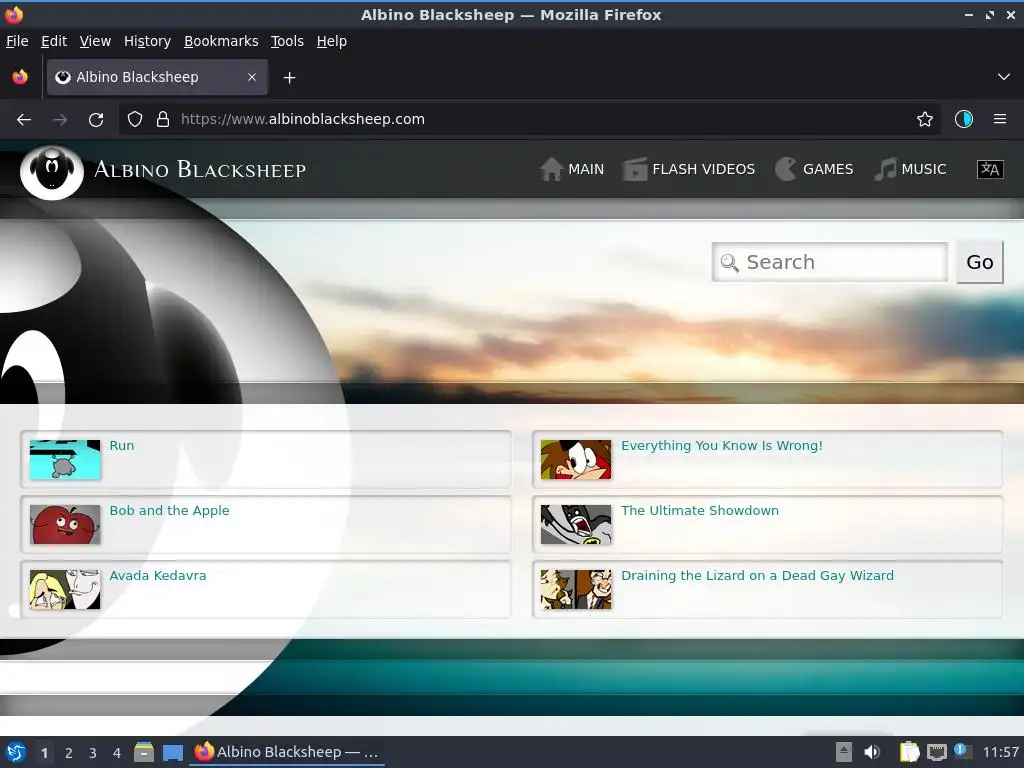Go back one page
The image size is (1024, 768).
pyautogui.click(x=24, y=120)
